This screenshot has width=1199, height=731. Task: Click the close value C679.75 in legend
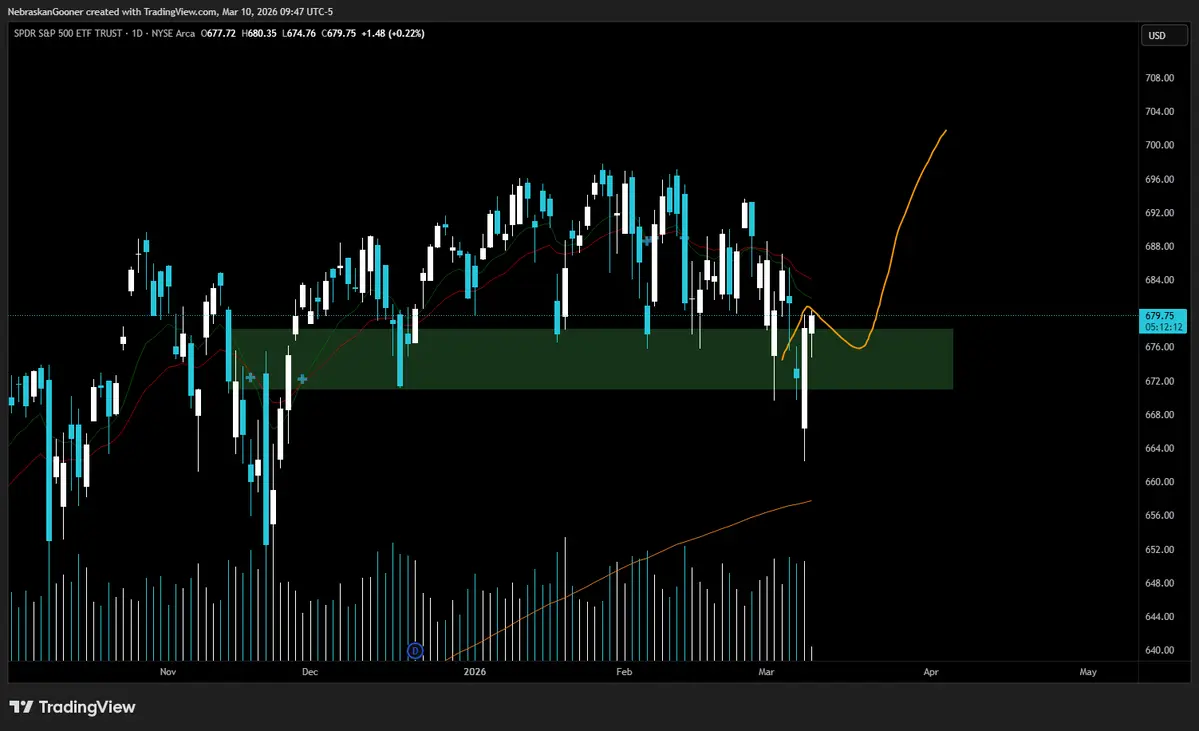tap(339, 34)
